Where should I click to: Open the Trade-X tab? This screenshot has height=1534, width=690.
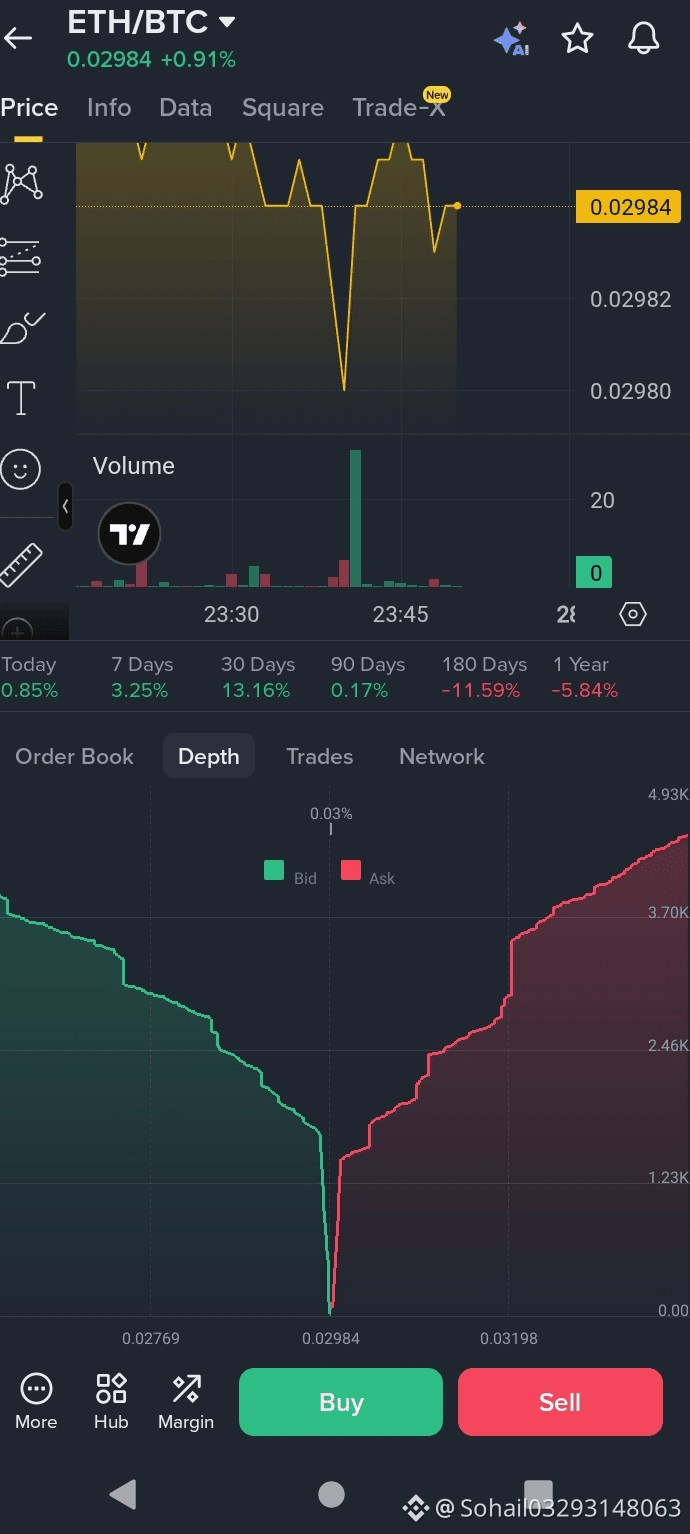tap(399, 108)
